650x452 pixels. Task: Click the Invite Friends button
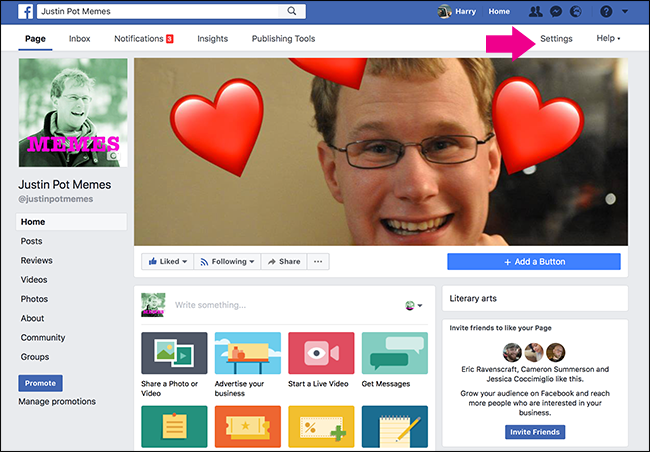535,432
